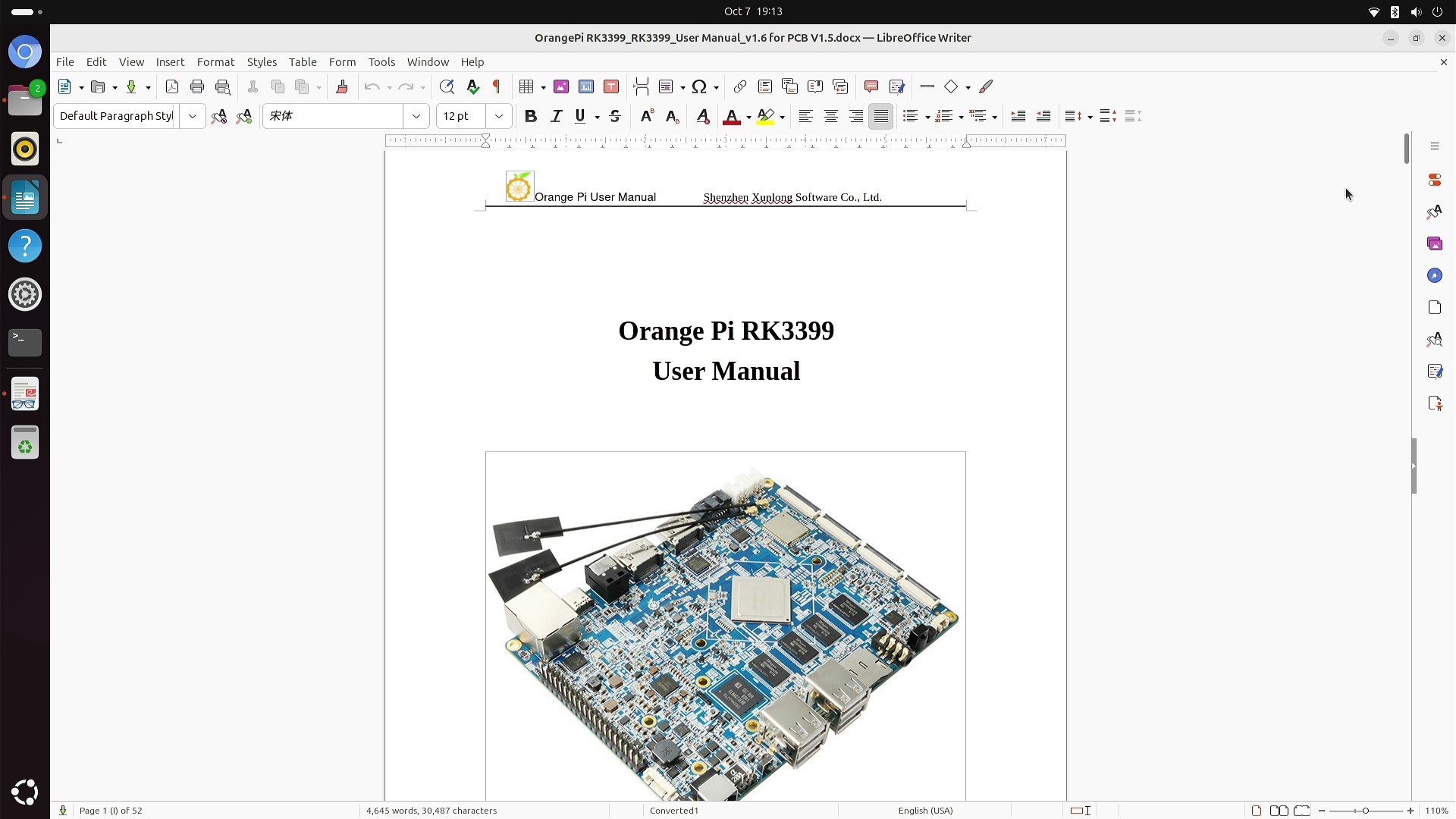Viewport: 1456px width, 819px height.
Task: Open the Tools menu
Action: (381, 62)
